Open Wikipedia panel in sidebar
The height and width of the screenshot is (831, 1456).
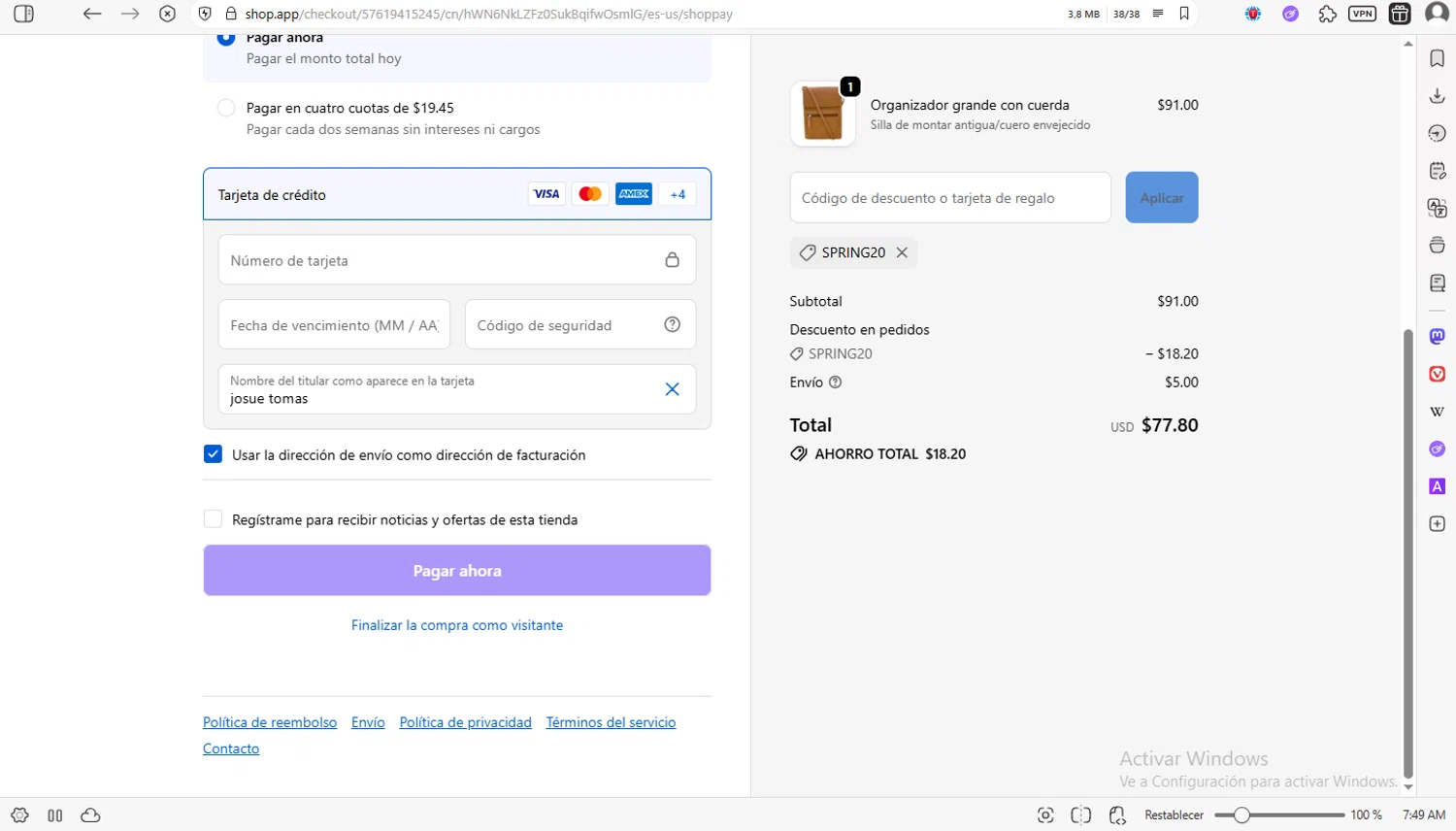click(x=1438, y=412)
